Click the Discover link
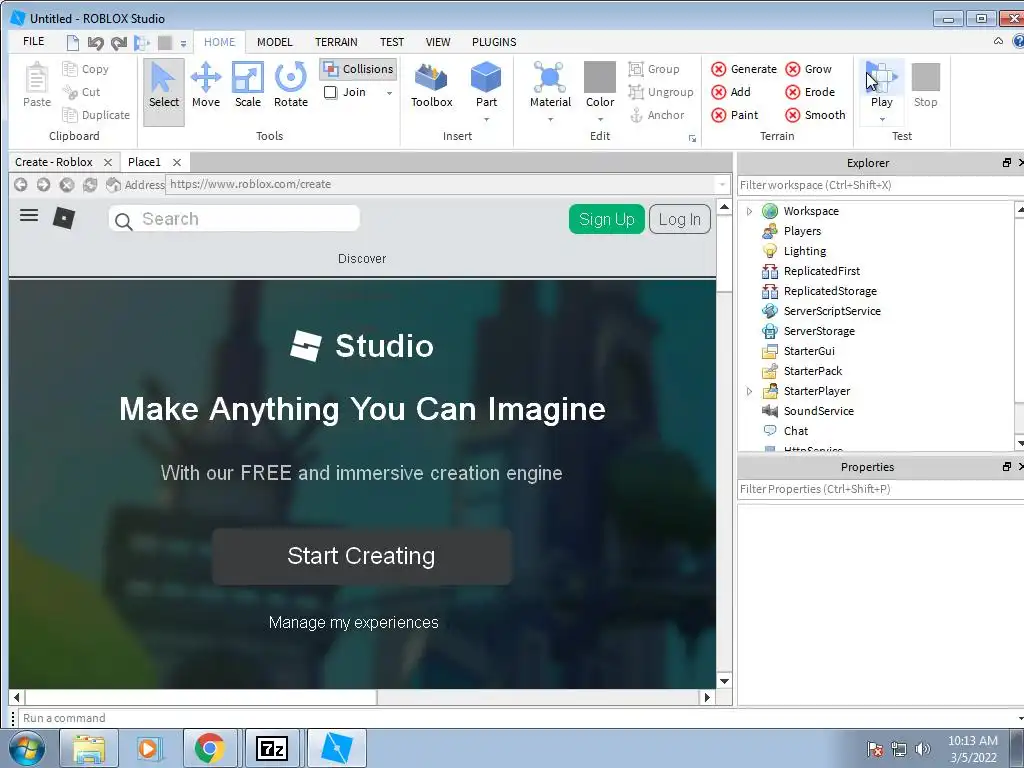Viewport: 1024px width, 768px height. tap(362, 259)
